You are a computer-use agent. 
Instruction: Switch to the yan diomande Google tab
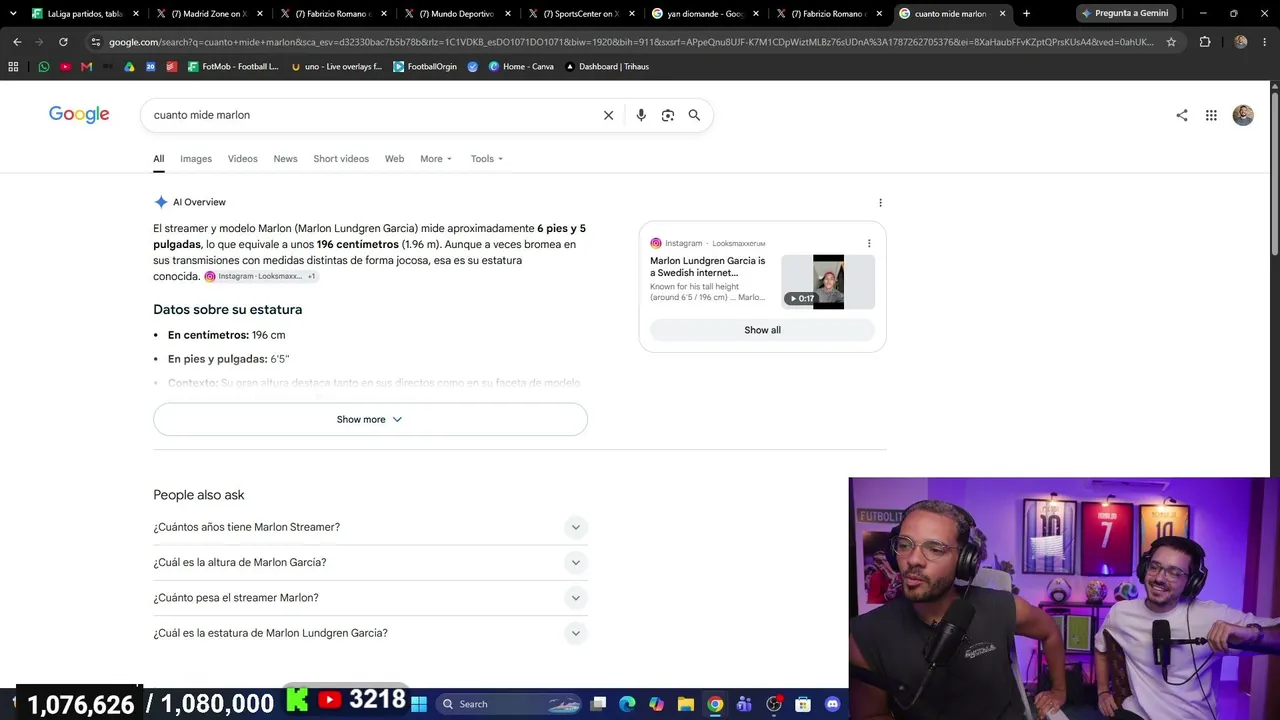click(x=704, y=14)
